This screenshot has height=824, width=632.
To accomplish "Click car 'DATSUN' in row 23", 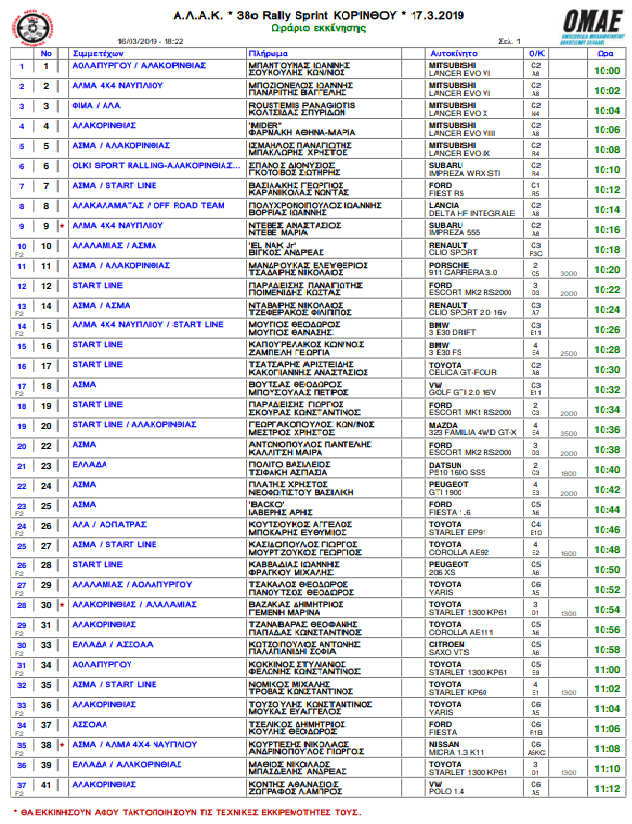I will [x=445, y=466].
